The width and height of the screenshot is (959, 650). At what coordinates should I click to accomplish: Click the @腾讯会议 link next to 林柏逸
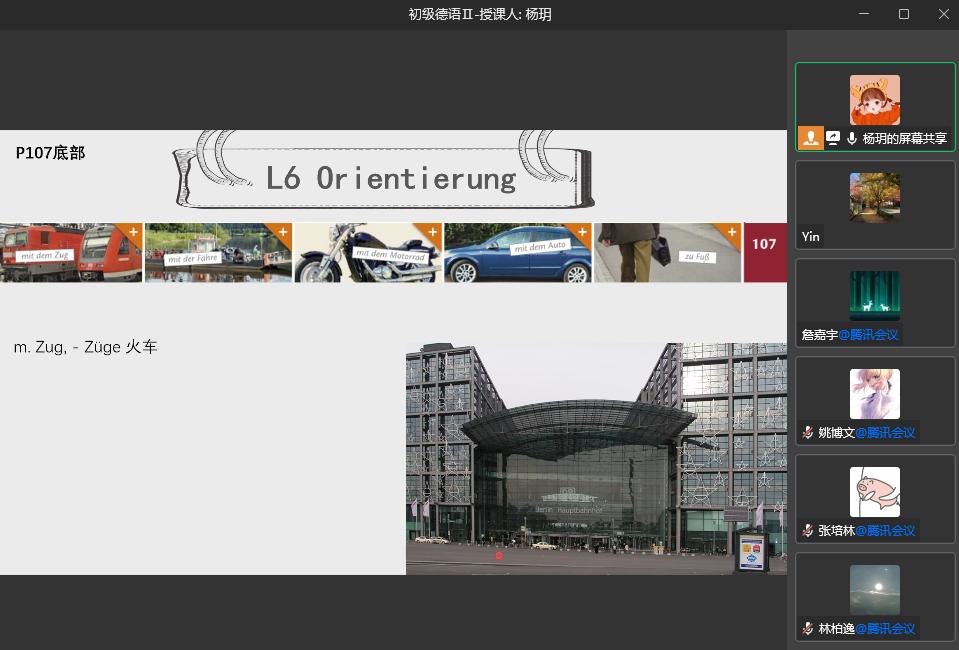click(885, 629)
